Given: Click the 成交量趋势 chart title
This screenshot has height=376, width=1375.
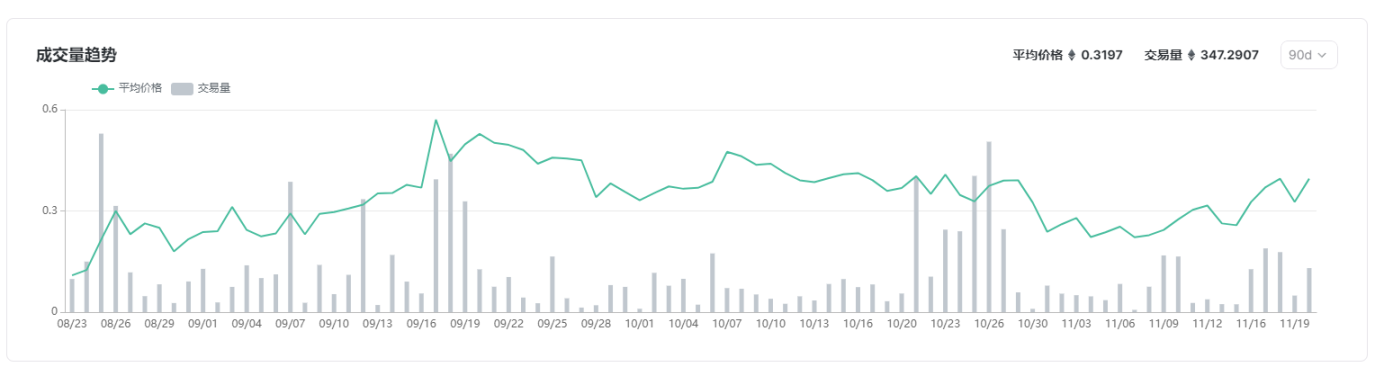Looking at the screenshot, I should coord(76,55).
